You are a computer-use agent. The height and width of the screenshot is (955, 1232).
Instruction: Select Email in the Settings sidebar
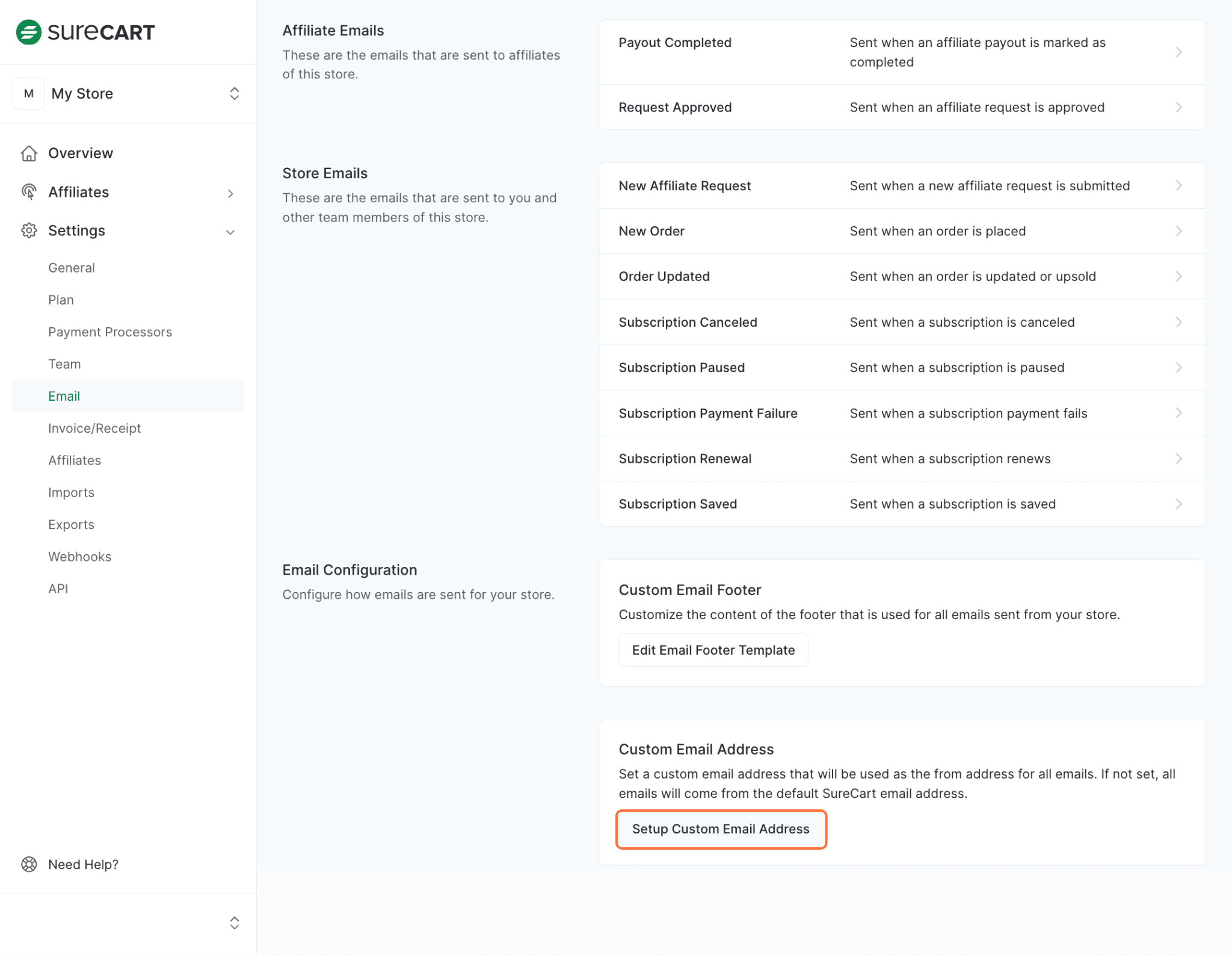click(x=64, y=396)
